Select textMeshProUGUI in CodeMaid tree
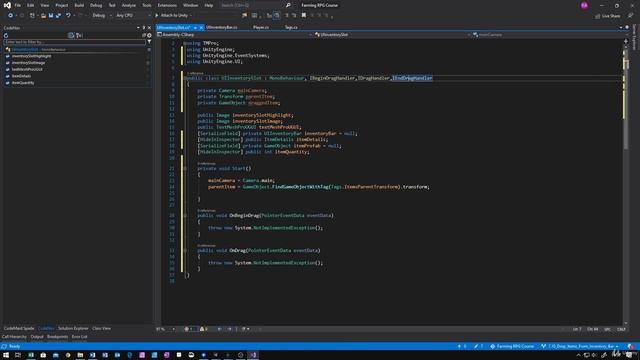640x360 pixels. click(x=27, y=69)
